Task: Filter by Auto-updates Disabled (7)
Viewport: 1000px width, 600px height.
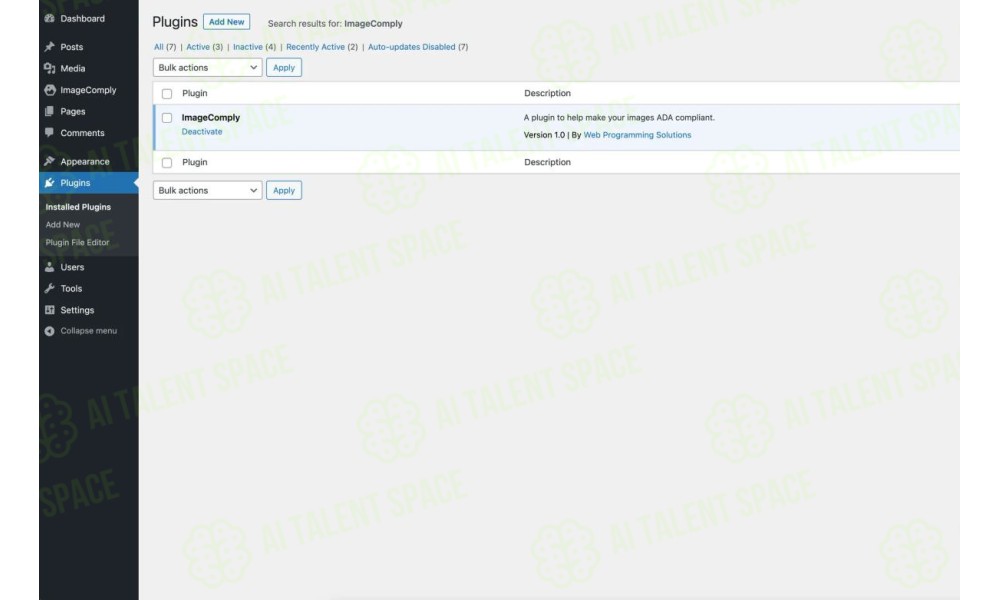Action: pos(418,47)
